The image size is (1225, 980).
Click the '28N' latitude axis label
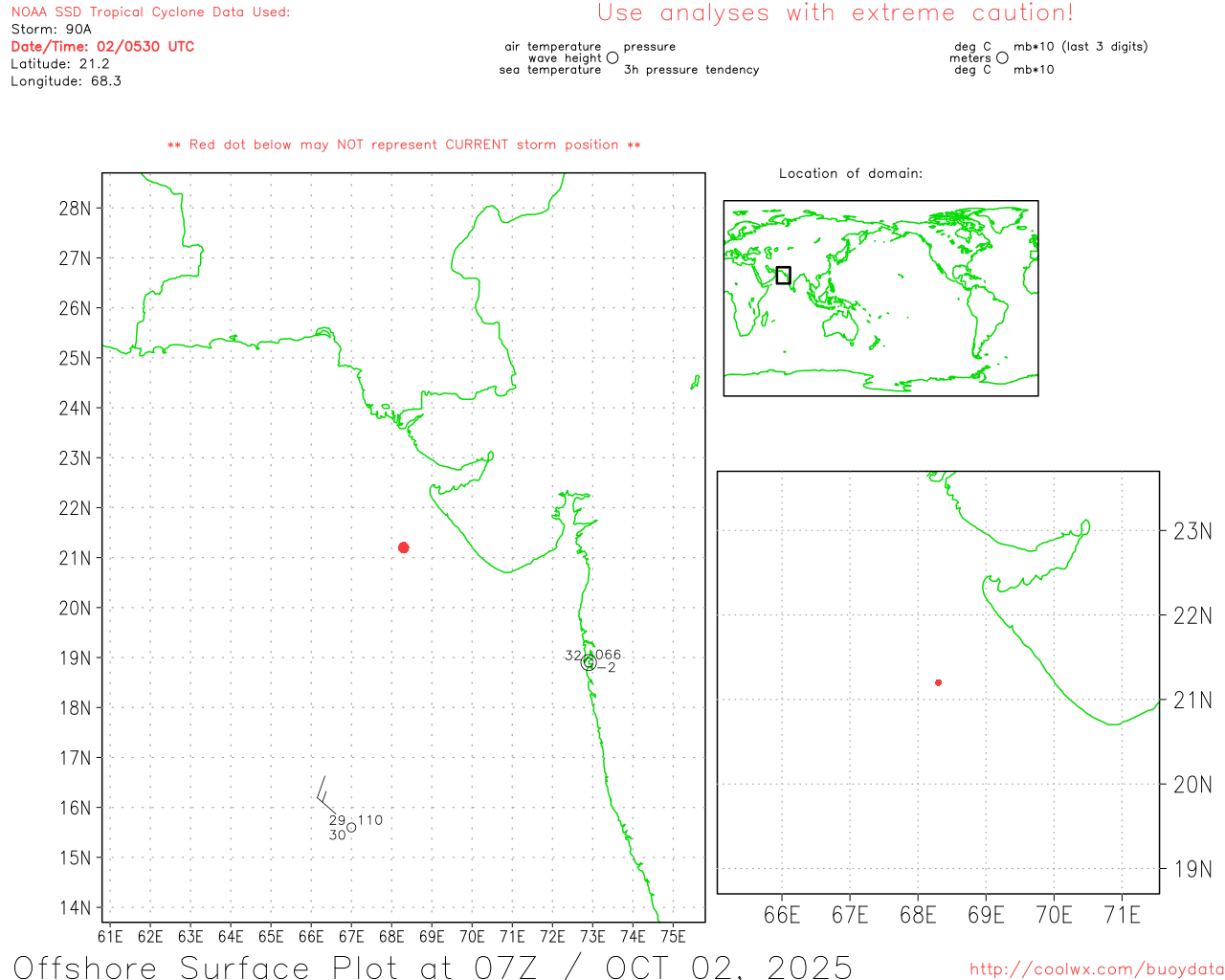75,209
